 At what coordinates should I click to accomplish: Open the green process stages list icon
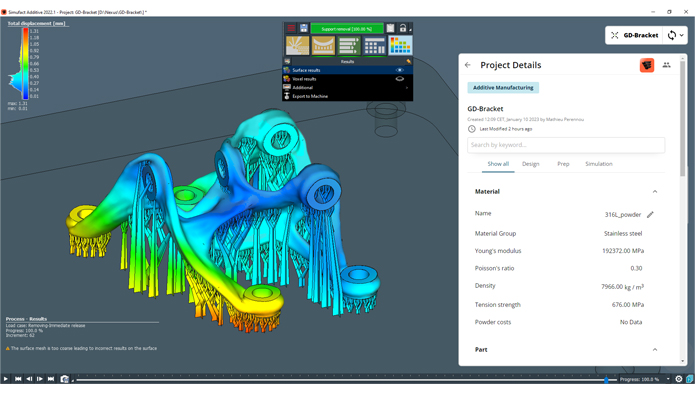(349, 46)
